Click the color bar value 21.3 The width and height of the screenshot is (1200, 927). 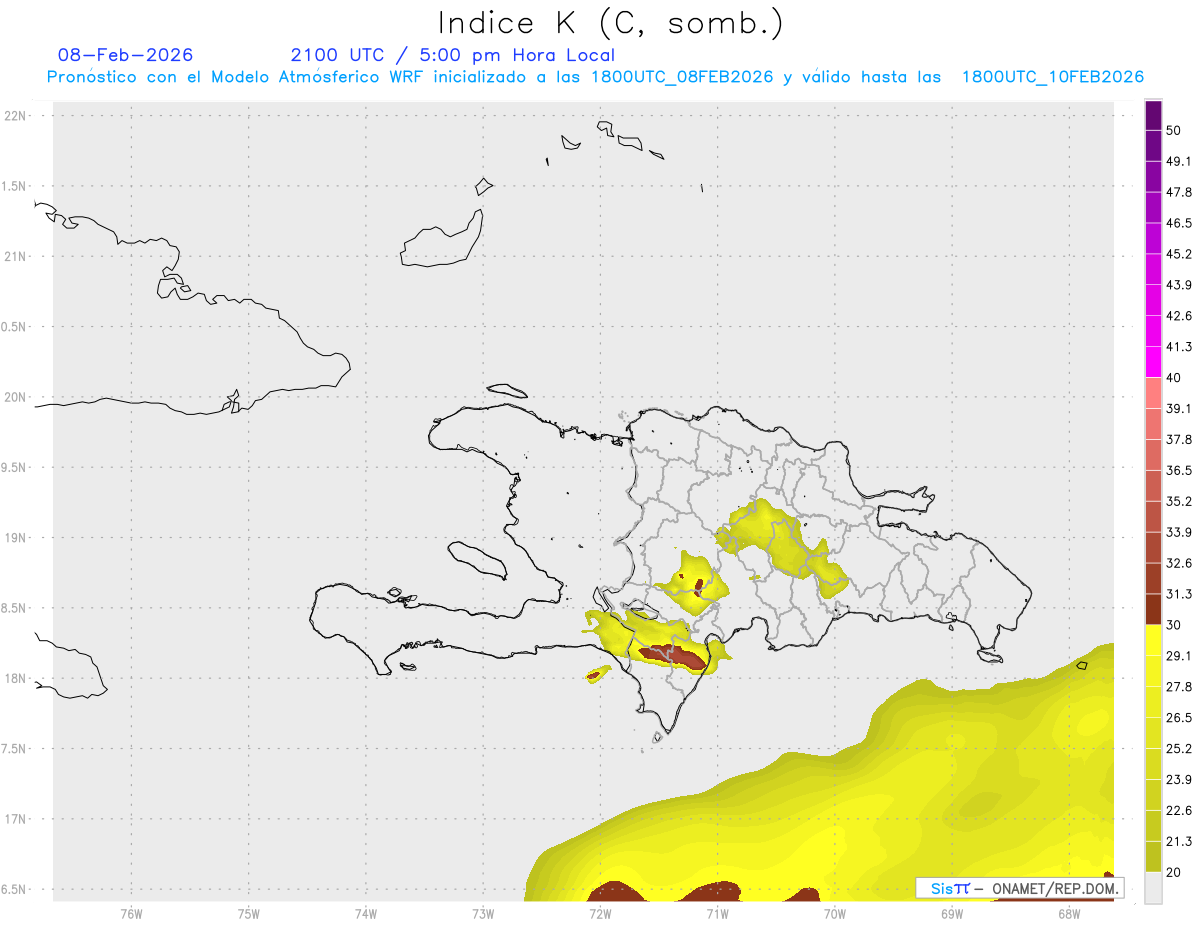(1178, 842)
